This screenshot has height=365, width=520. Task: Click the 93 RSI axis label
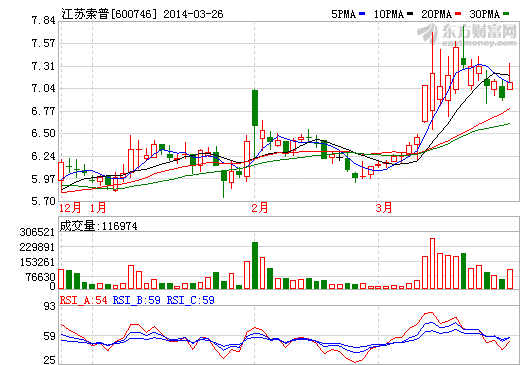click(50, 306)
